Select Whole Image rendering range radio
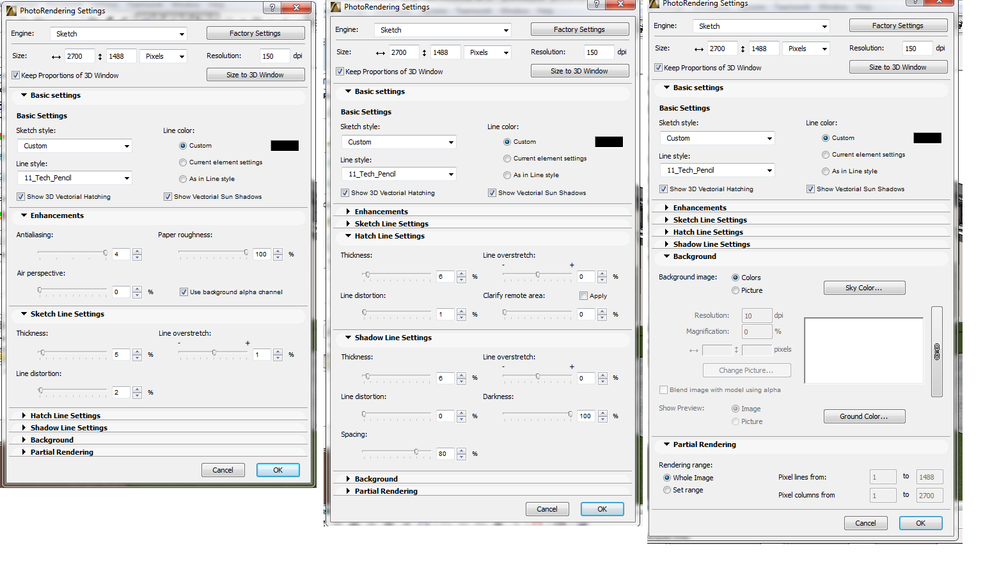The height and width of the screenshot is (564, 999). pyautogui.click(x=667, y=477)
